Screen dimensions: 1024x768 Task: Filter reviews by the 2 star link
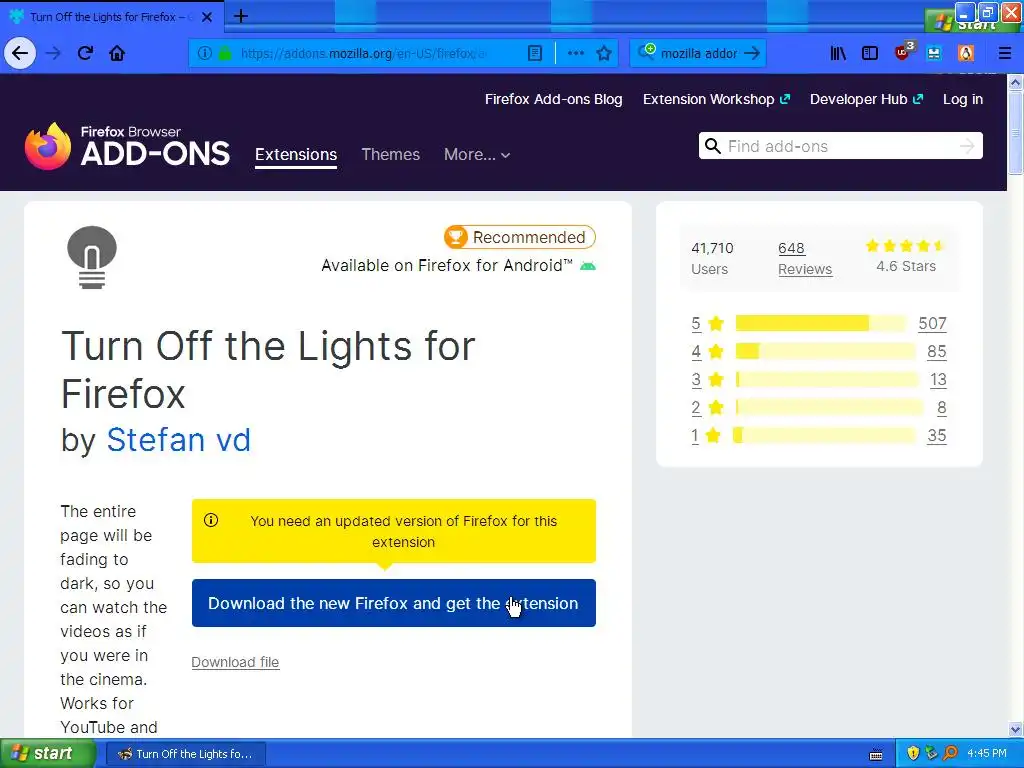click(x=696, y=408)
